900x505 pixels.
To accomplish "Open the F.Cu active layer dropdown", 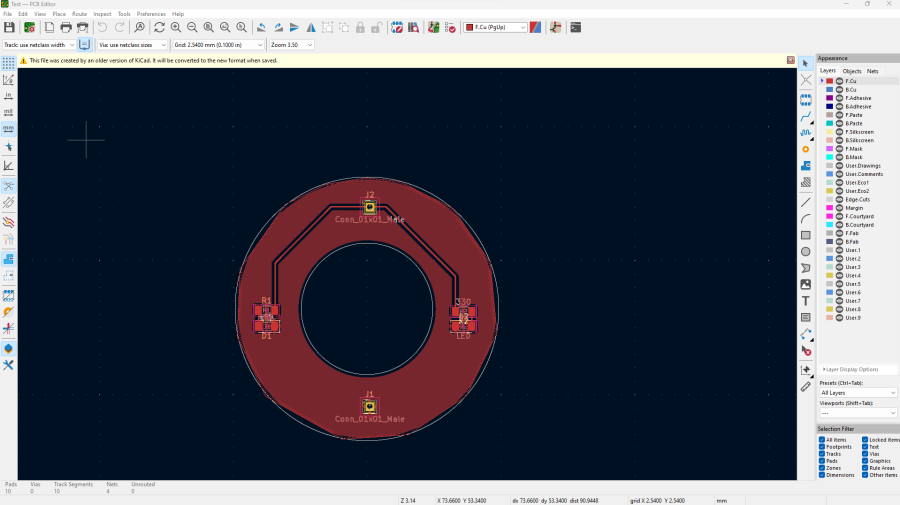I will pyautogui.click(x=495, y=27).
